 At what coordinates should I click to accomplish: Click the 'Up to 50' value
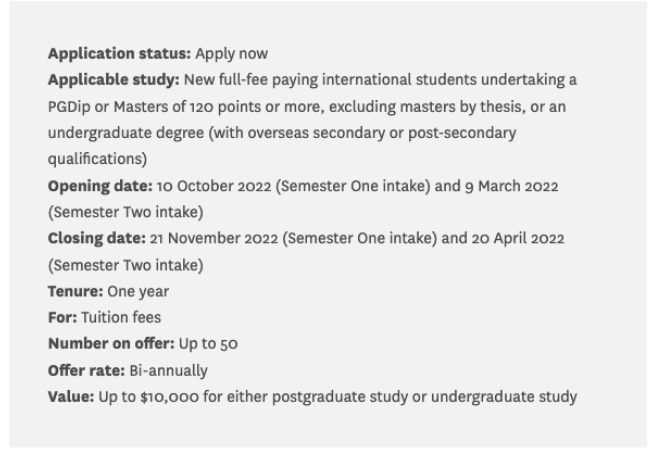coord(208,344)
